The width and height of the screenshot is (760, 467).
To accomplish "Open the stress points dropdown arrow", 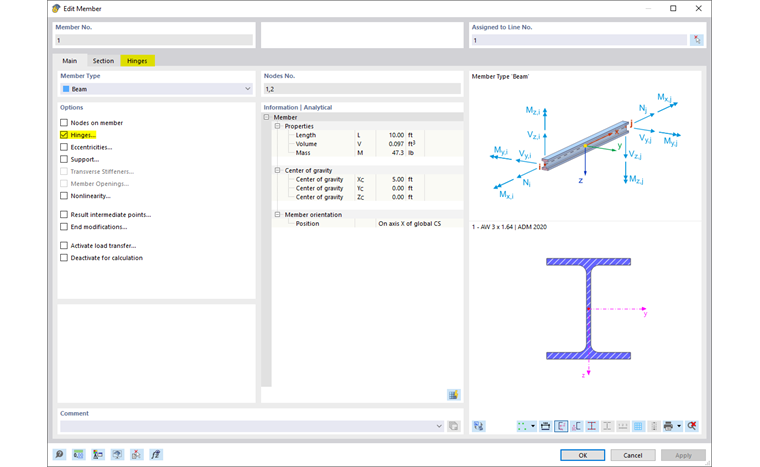I will coord(533,426).
